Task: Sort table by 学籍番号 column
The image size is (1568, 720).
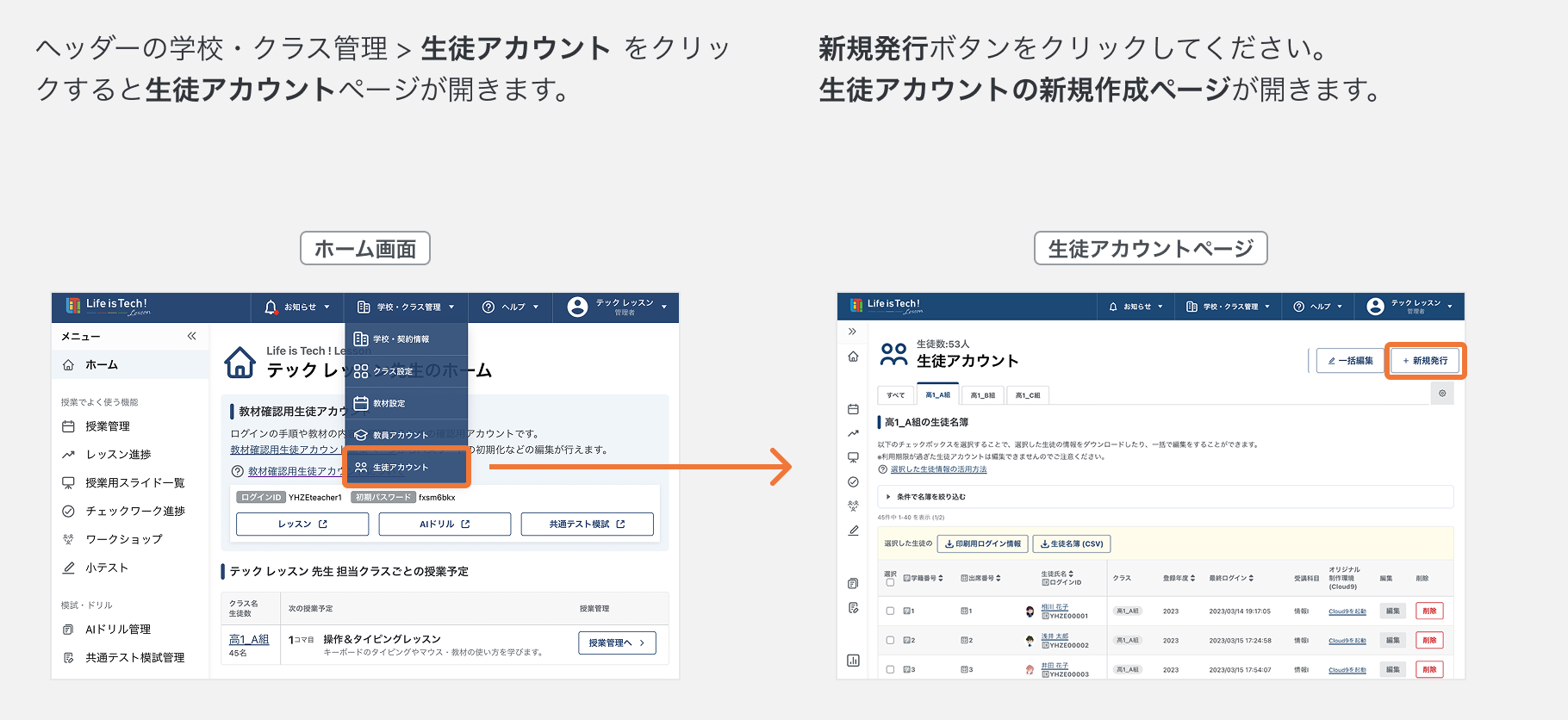Action: click(x=923, y=578)
